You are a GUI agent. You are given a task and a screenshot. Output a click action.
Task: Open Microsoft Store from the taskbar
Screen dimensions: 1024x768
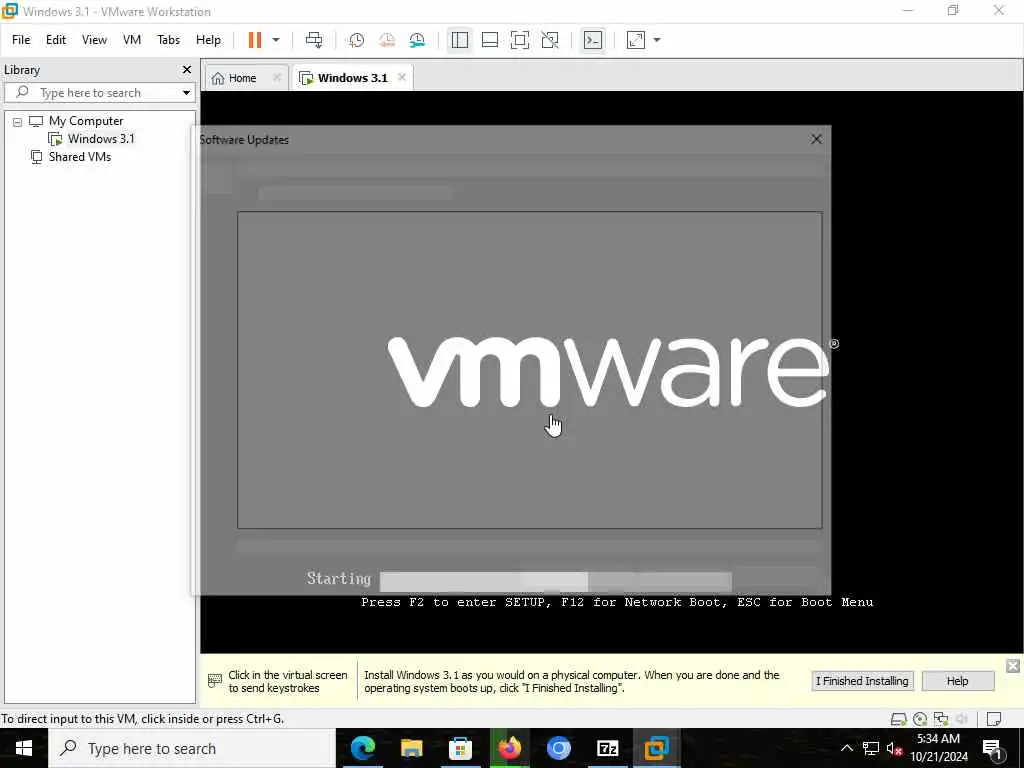click(460, 748)
